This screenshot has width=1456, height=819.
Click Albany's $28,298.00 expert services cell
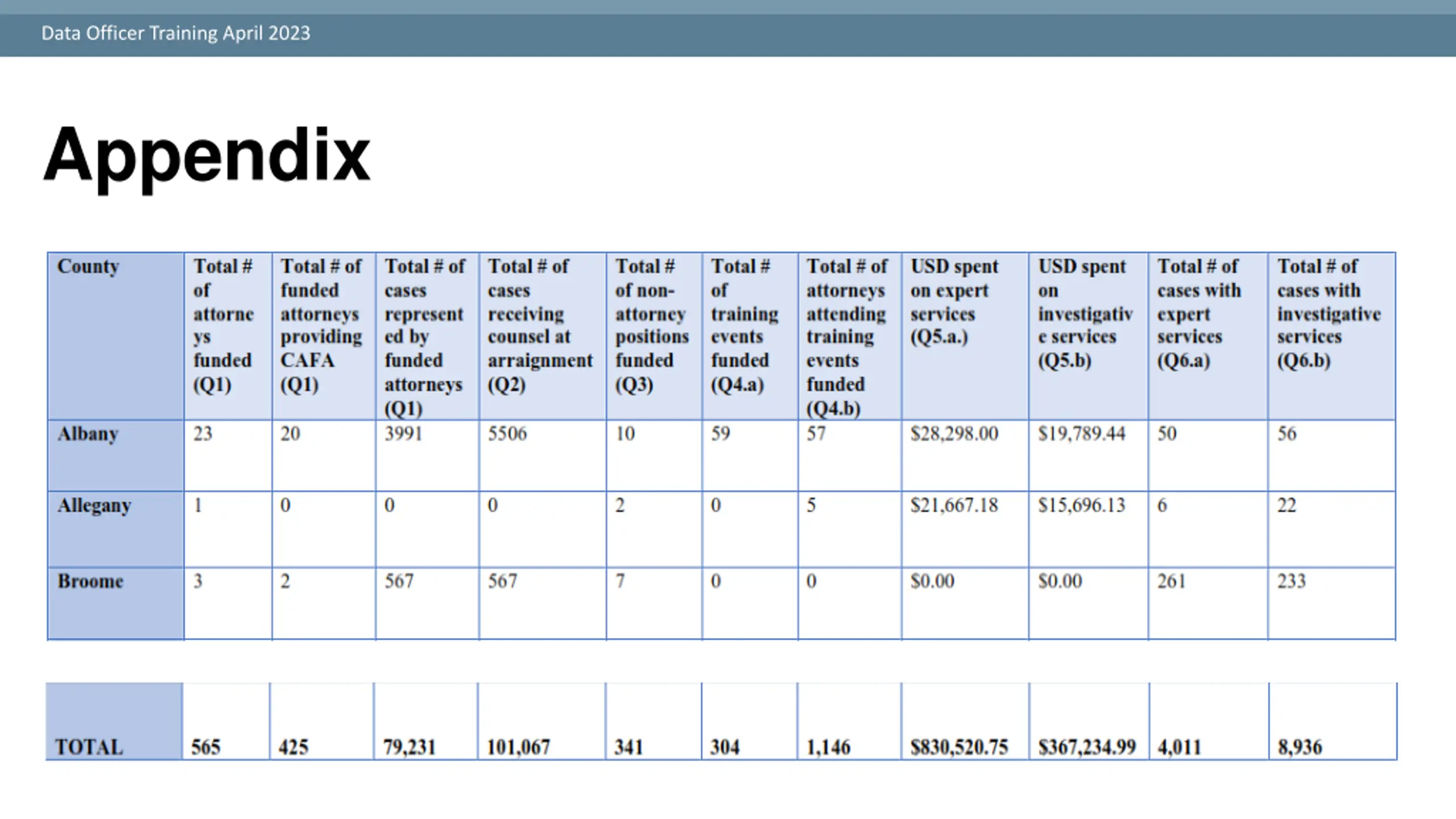(954, 434)
